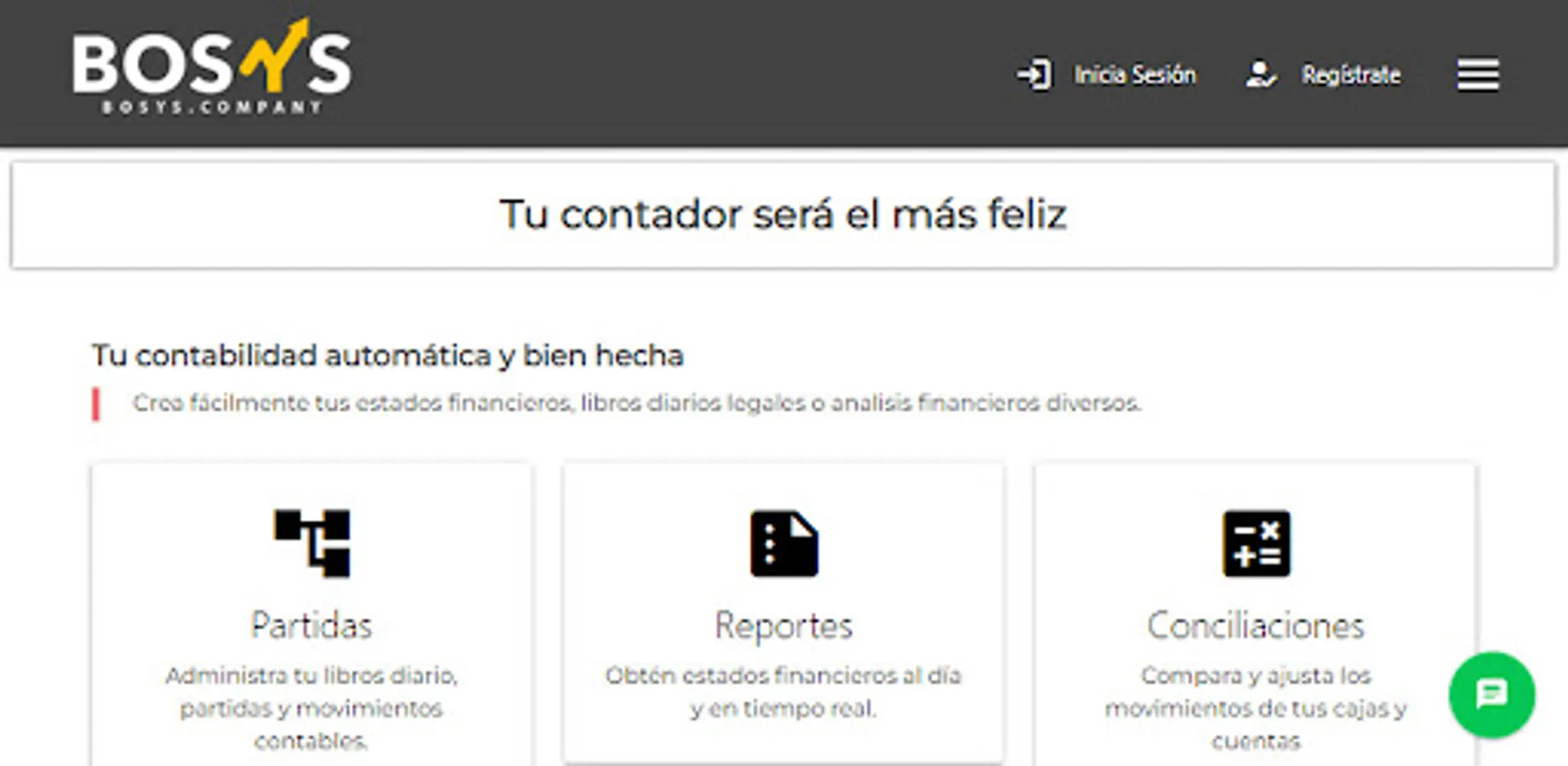1568x766 pixels.
Task: Select the Partidas card title
Action: (x=311, y=626)
